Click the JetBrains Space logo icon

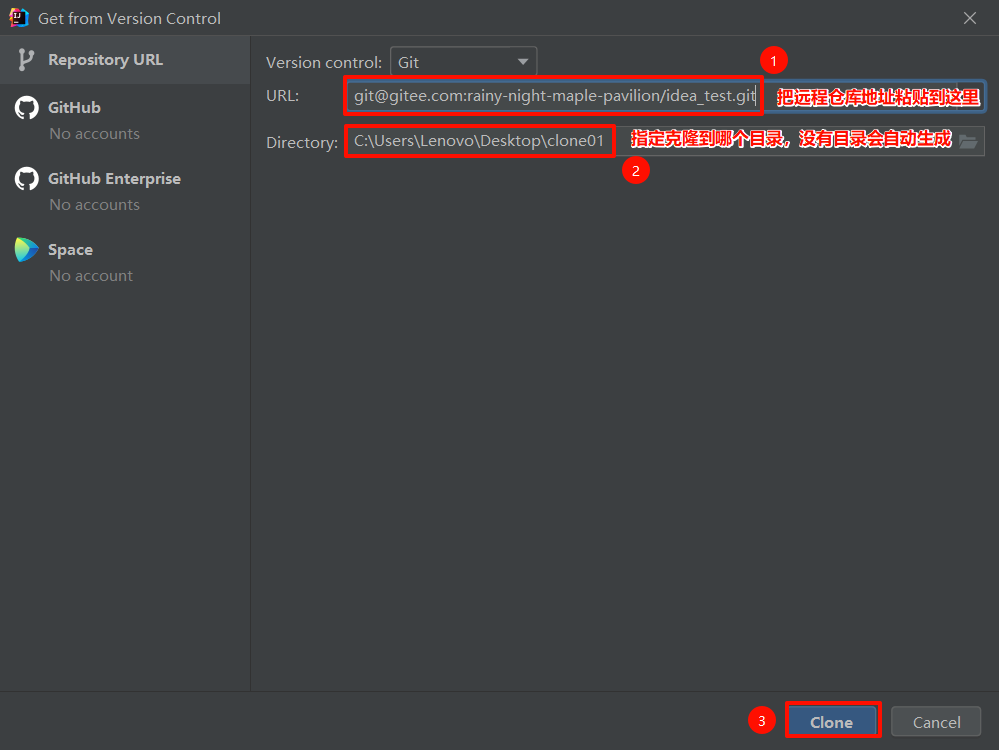(x=27, y=250)
